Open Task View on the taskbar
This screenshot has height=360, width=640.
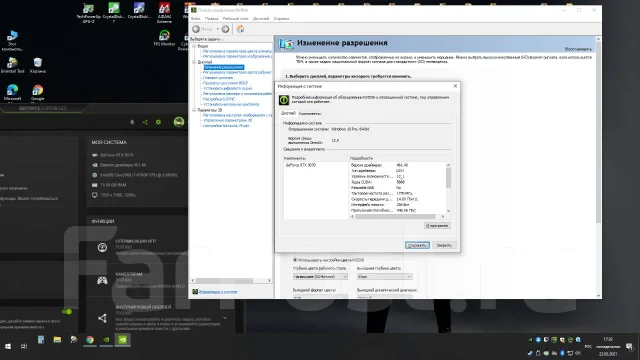tap(24, 347)
